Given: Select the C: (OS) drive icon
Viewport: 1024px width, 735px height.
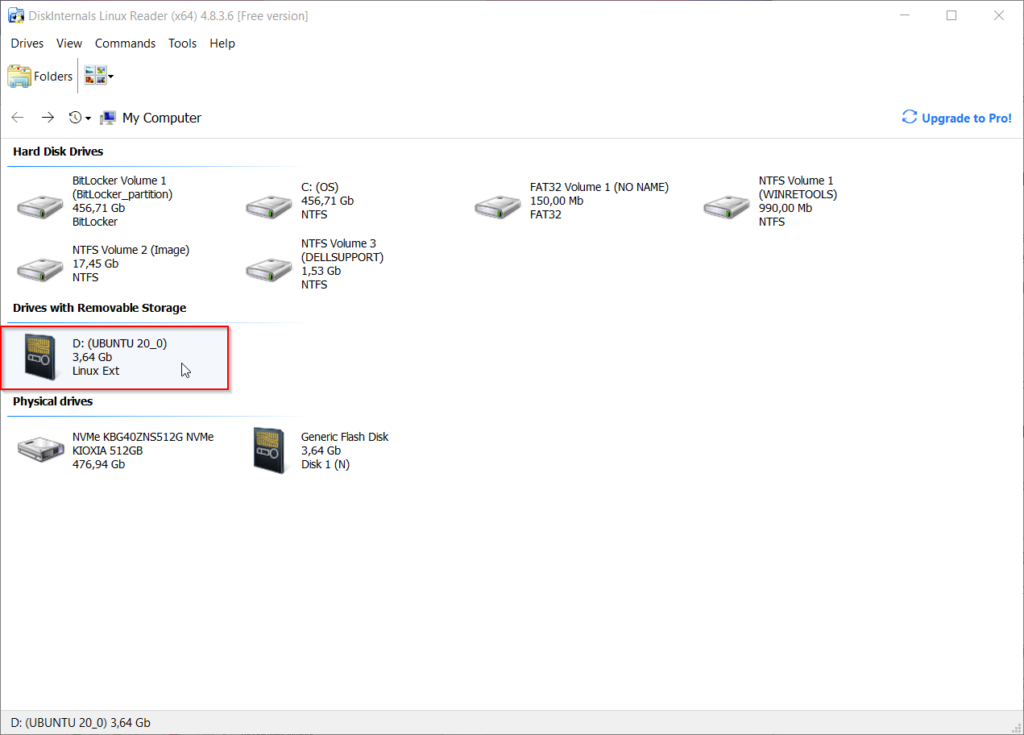Looking at the screenshot, I should click(268, 206).
